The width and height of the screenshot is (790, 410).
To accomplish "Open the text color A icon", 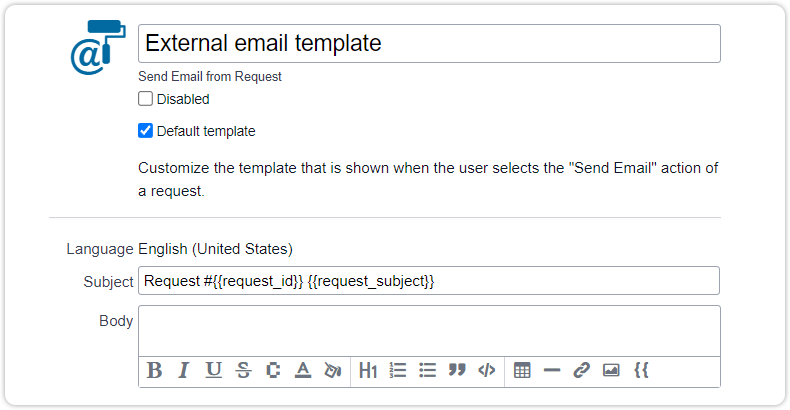I will pos(303,370).
